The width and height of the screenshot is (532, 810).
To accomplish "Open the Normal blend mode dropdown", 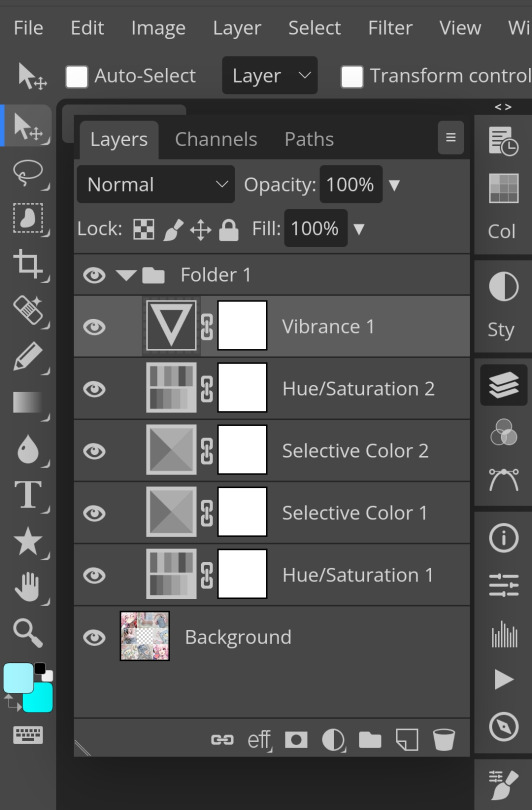I will tap(156, 184).
